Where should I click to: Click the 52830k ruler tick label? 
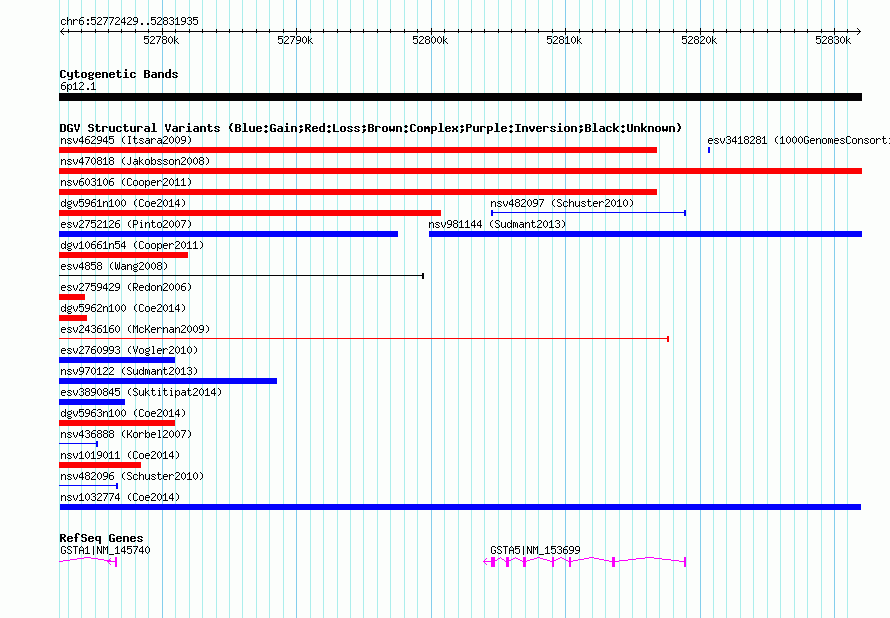pyautogui.click(x=833, y=40)
